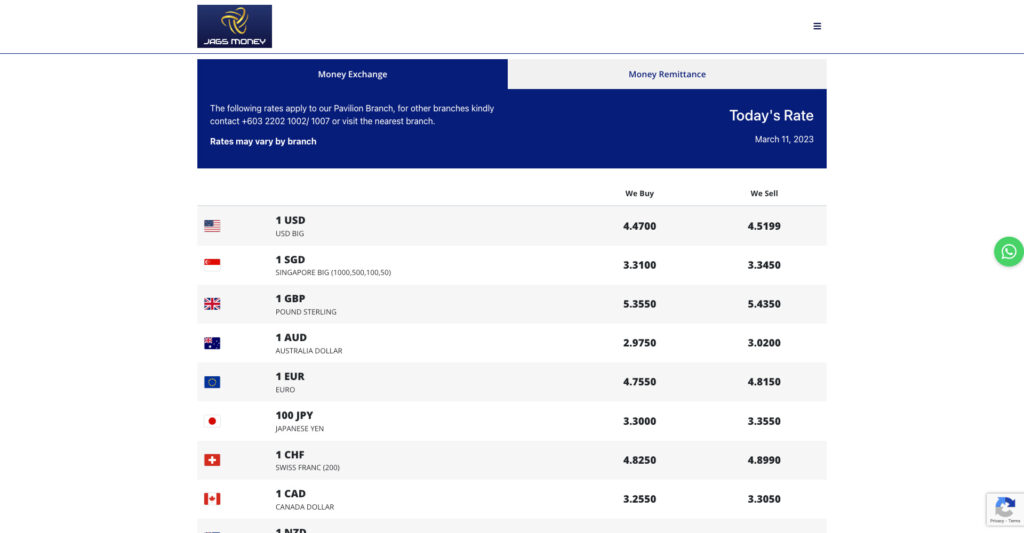Click the European Union flag icon
Viewport: 1024px width, 533px height.
pyautogui.click(x=212, y=382)
